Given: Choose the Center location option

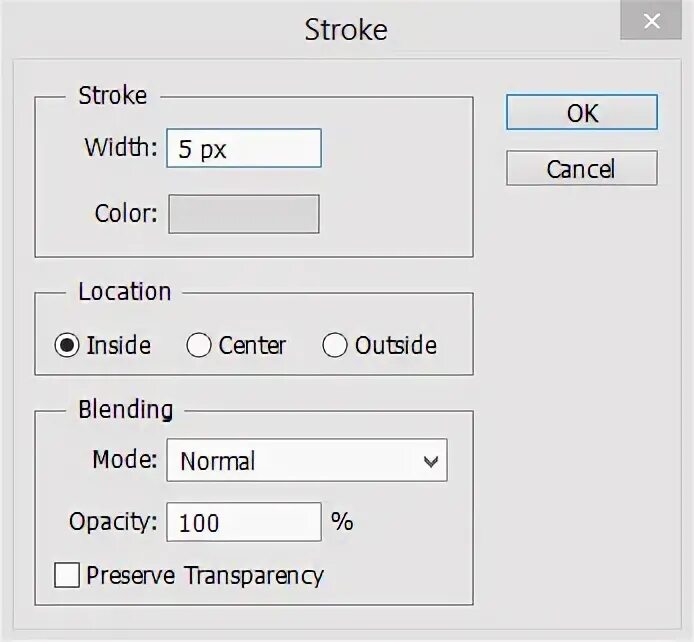Looking at the screenshot, I should point(199,346).
